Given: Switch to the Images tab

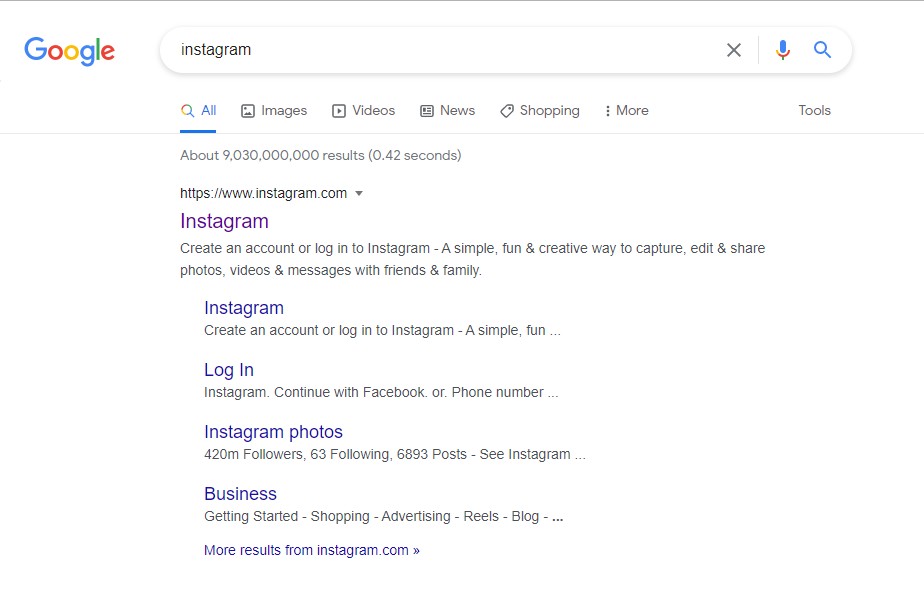Looking at the screenshot, I should (274, 111).
